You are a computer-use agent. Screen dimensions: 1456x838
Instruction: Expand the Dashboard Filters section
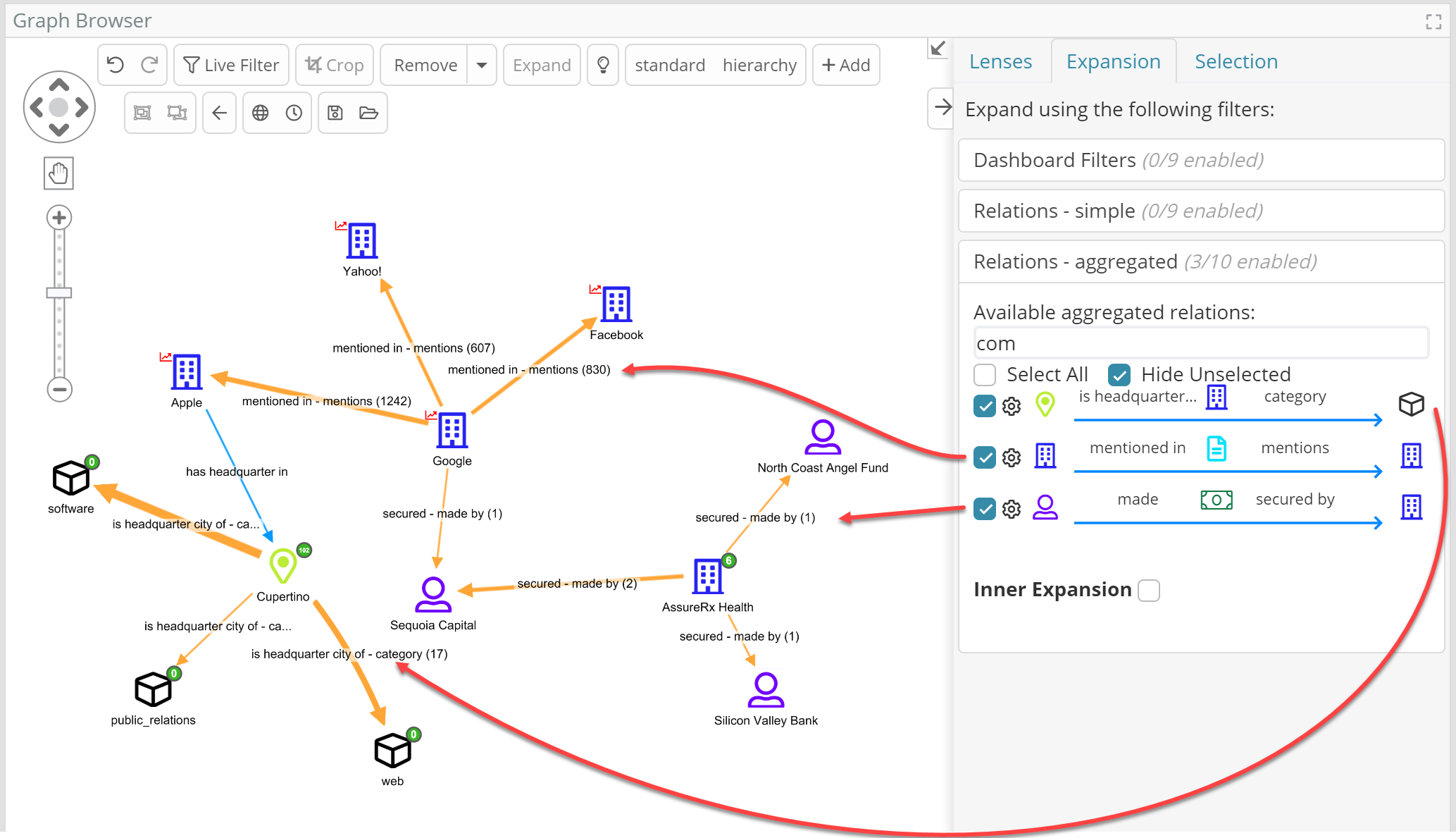pyautogui.click(x=1201, y=160)
